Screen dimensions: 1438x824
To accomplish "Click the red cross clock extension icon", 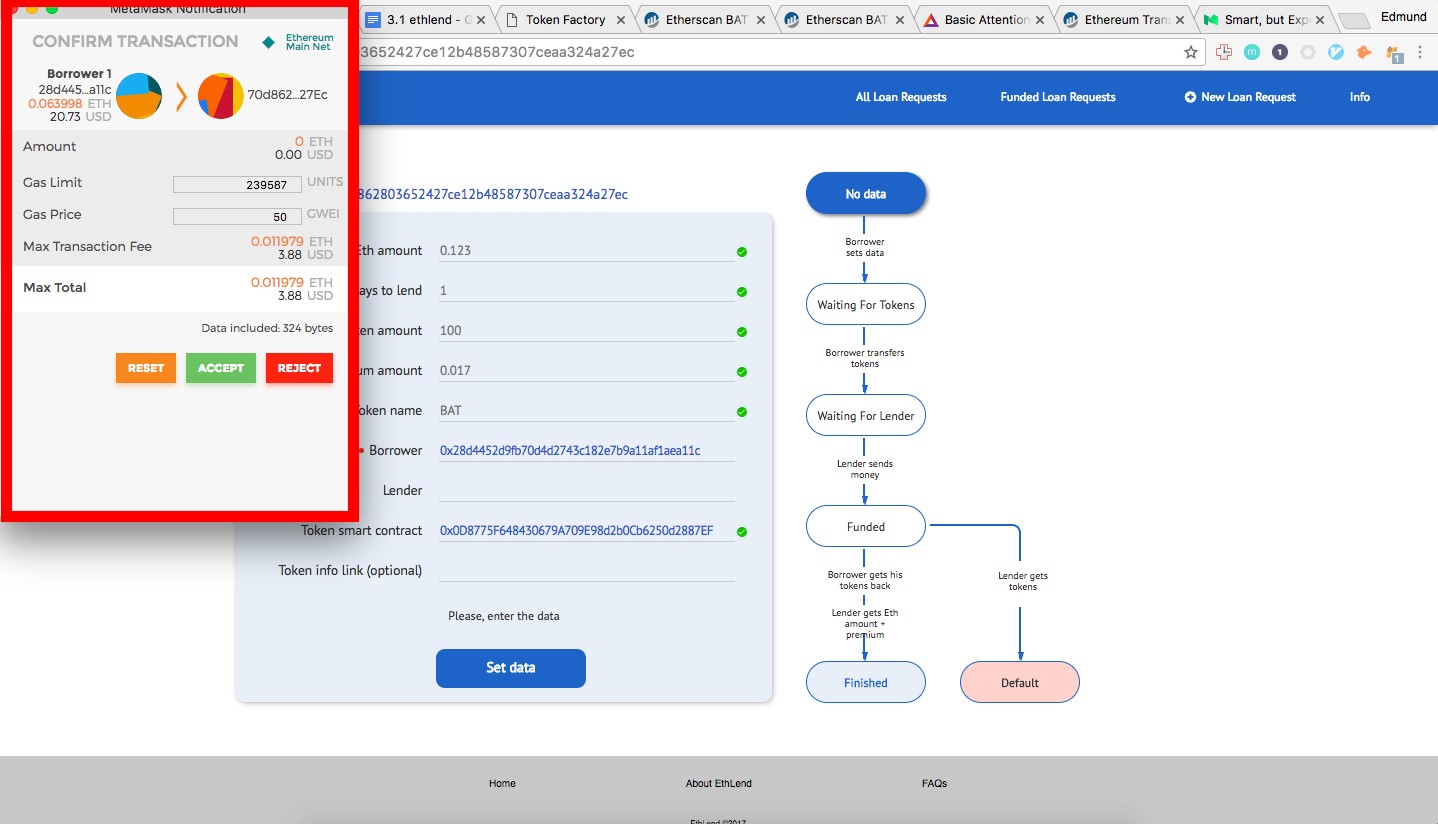I will [x=1223, y=52].
